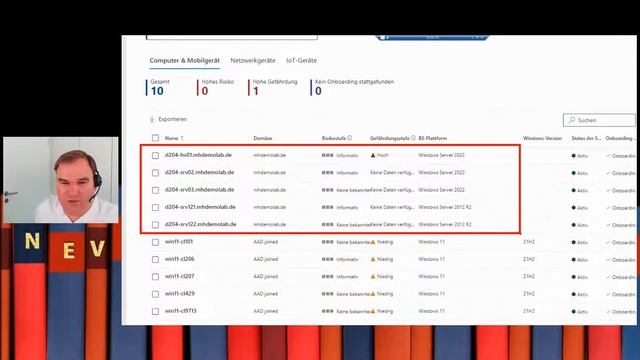This screenshot has width=640, height=360.
Task: Click the risk level bars for d204-srv02
Action: point(327,172)
